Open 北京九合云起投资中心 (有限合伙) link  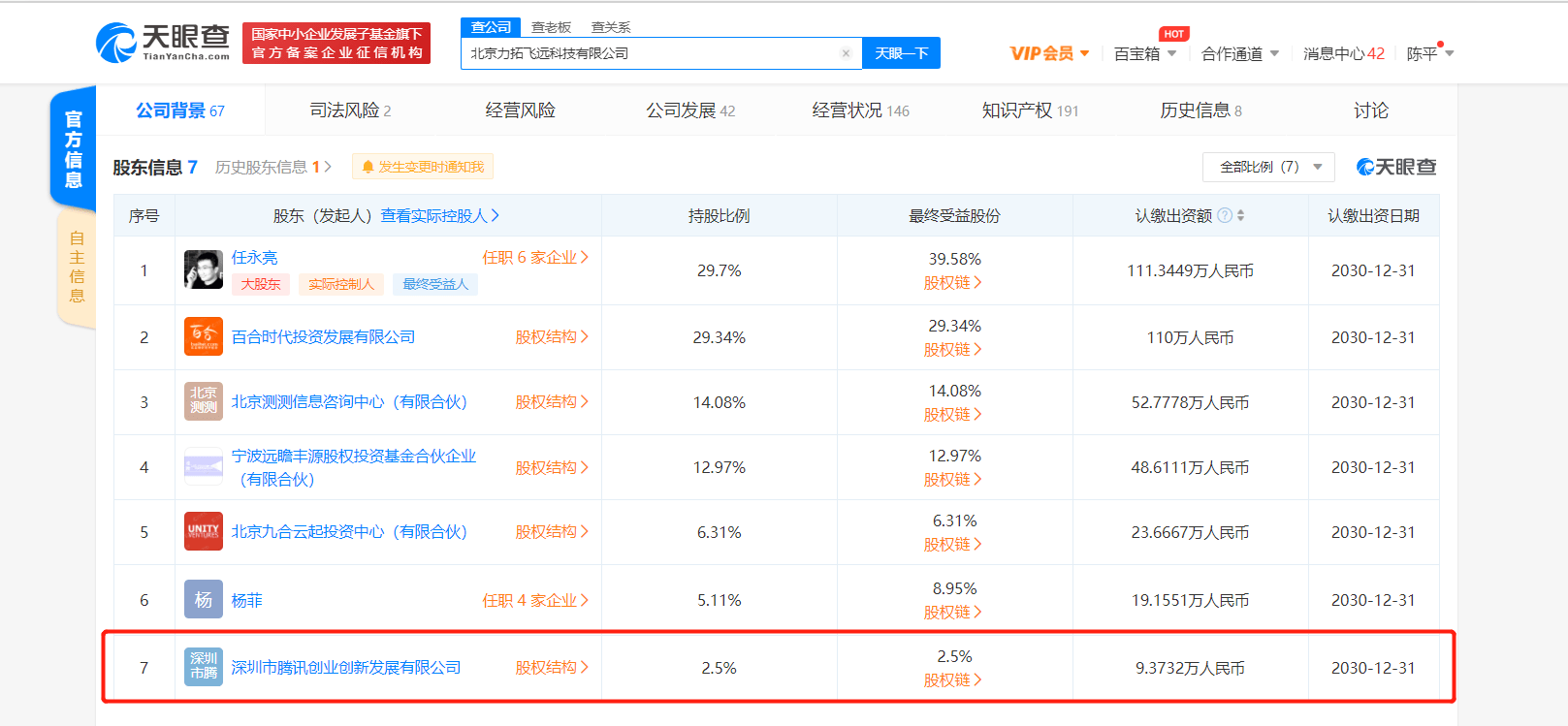pos(349,531)
